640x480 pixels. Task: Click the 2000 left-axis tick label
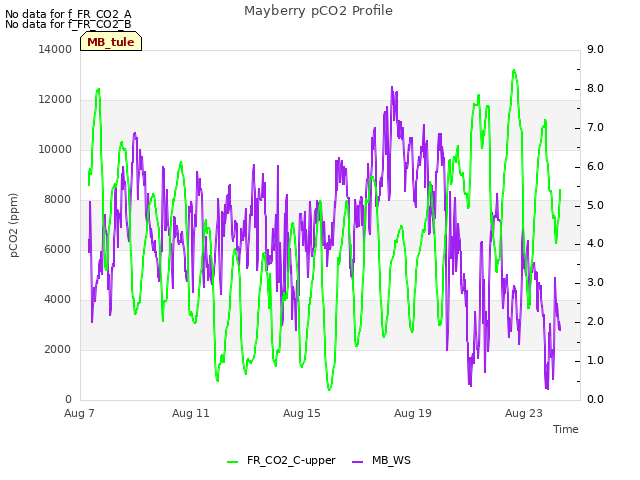coord(58,349)
